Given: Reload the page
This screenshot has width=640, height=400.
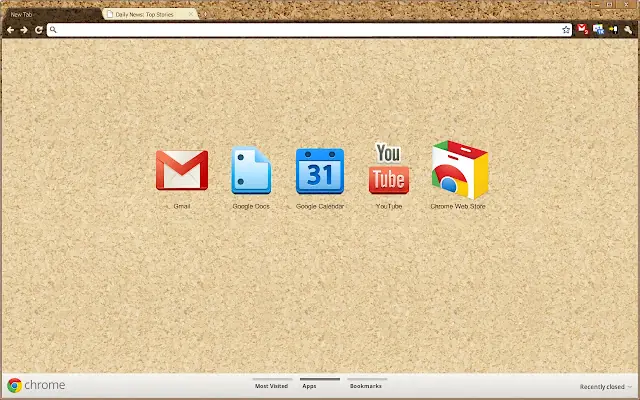Looking at the screenshot, I should click(x=38, y=30).
